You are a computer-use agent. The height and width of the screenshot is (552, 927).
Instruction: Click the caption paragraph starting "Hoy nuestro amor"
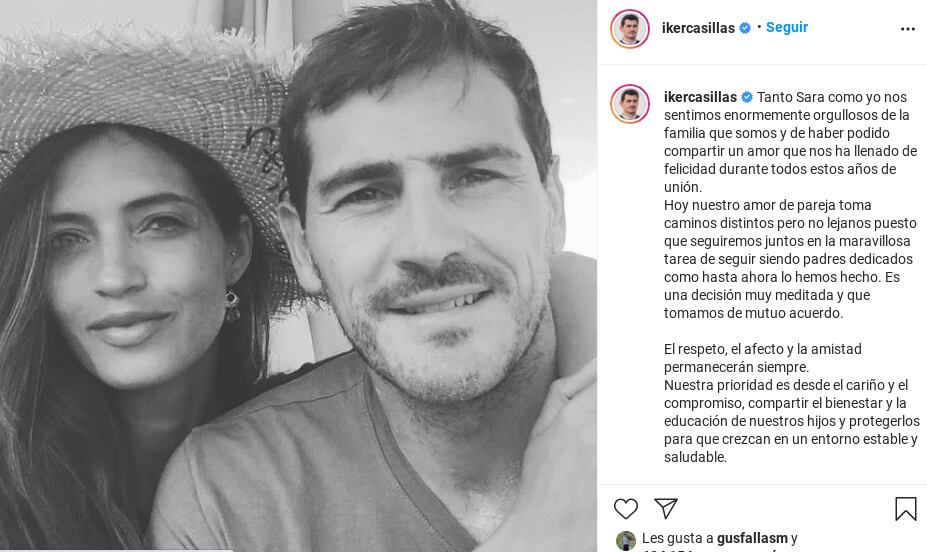790,259
